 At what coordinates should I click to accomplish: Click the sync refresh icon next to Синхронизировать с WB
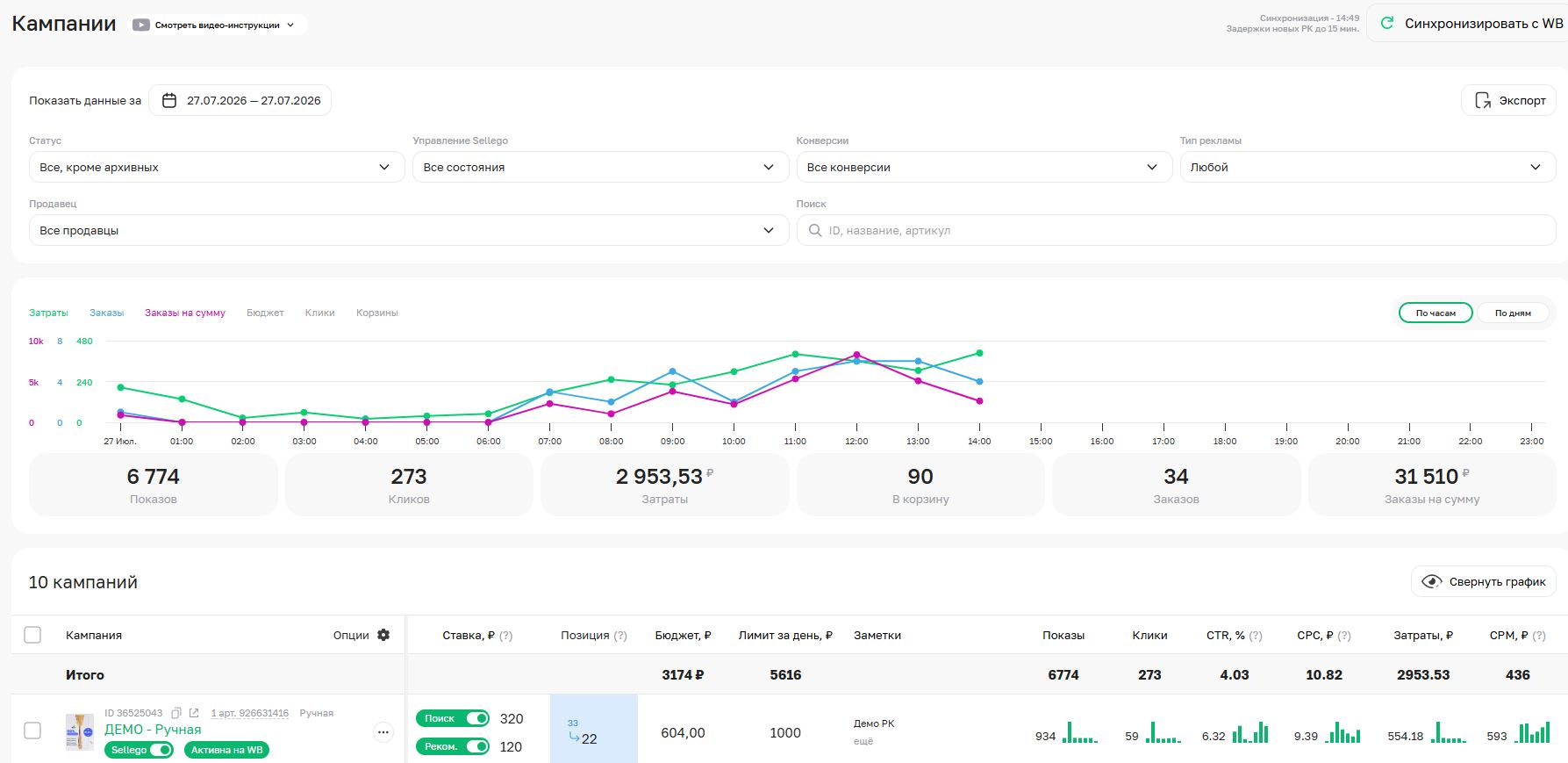pos(1387,24)
